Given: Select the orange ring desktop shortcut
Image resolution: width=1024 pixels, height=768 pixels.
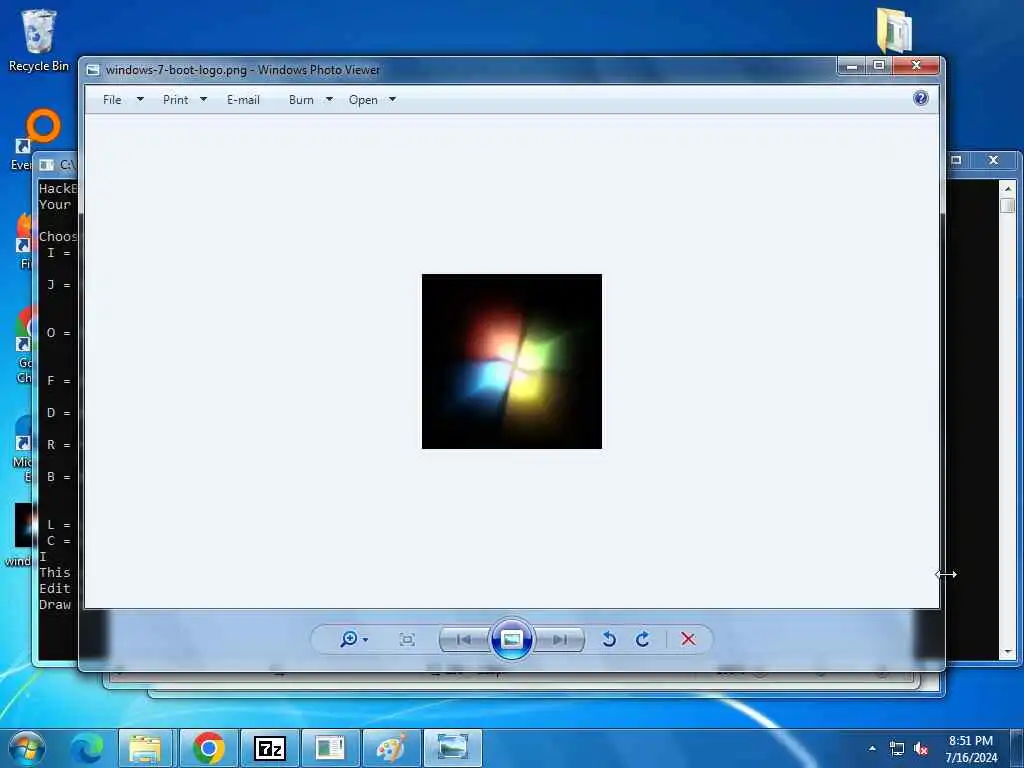Looking at the screenshot, I should 43,125.
